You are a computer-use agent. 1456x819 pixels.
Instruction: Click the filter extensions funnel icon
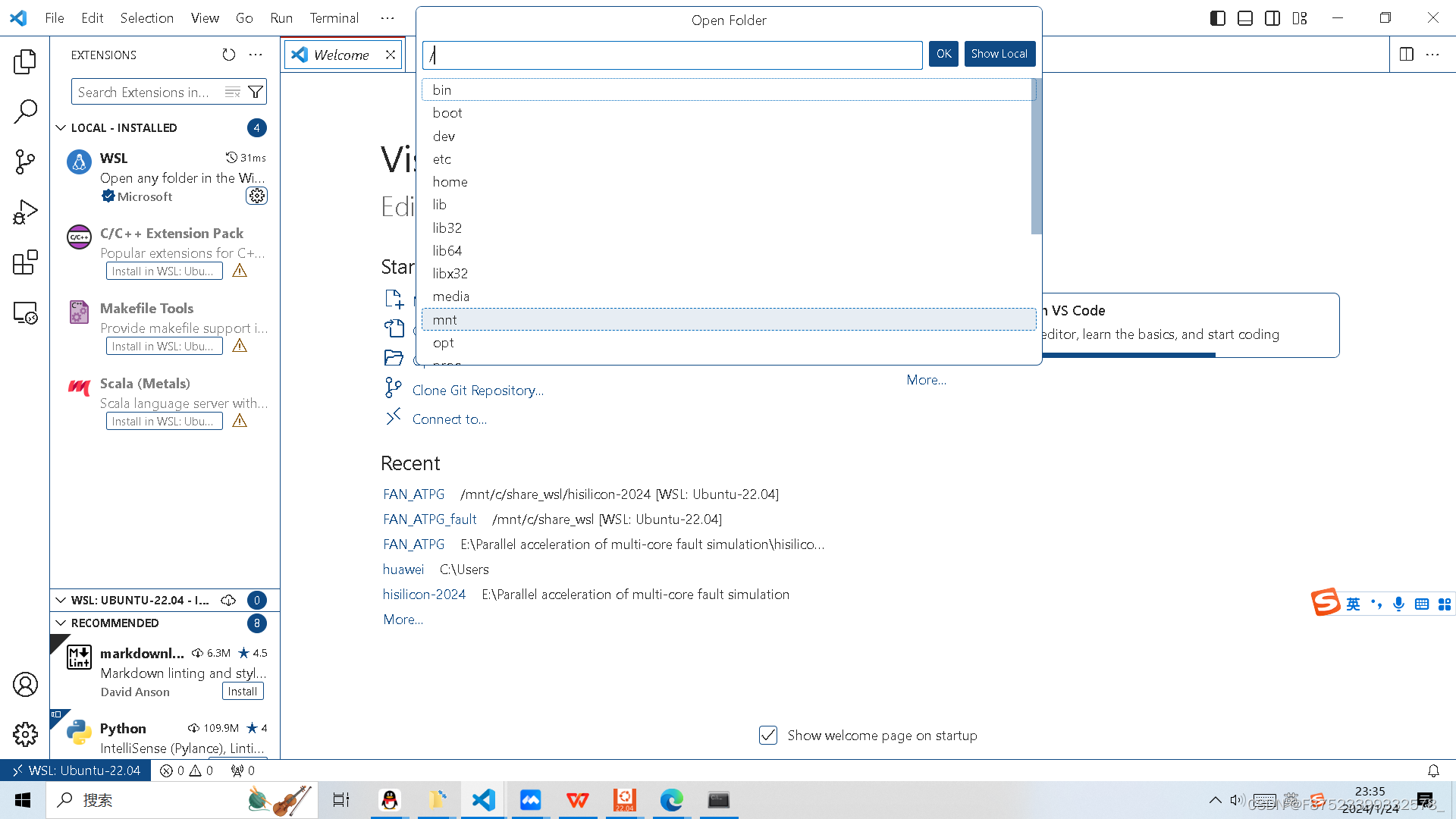(x=256, y=92)
